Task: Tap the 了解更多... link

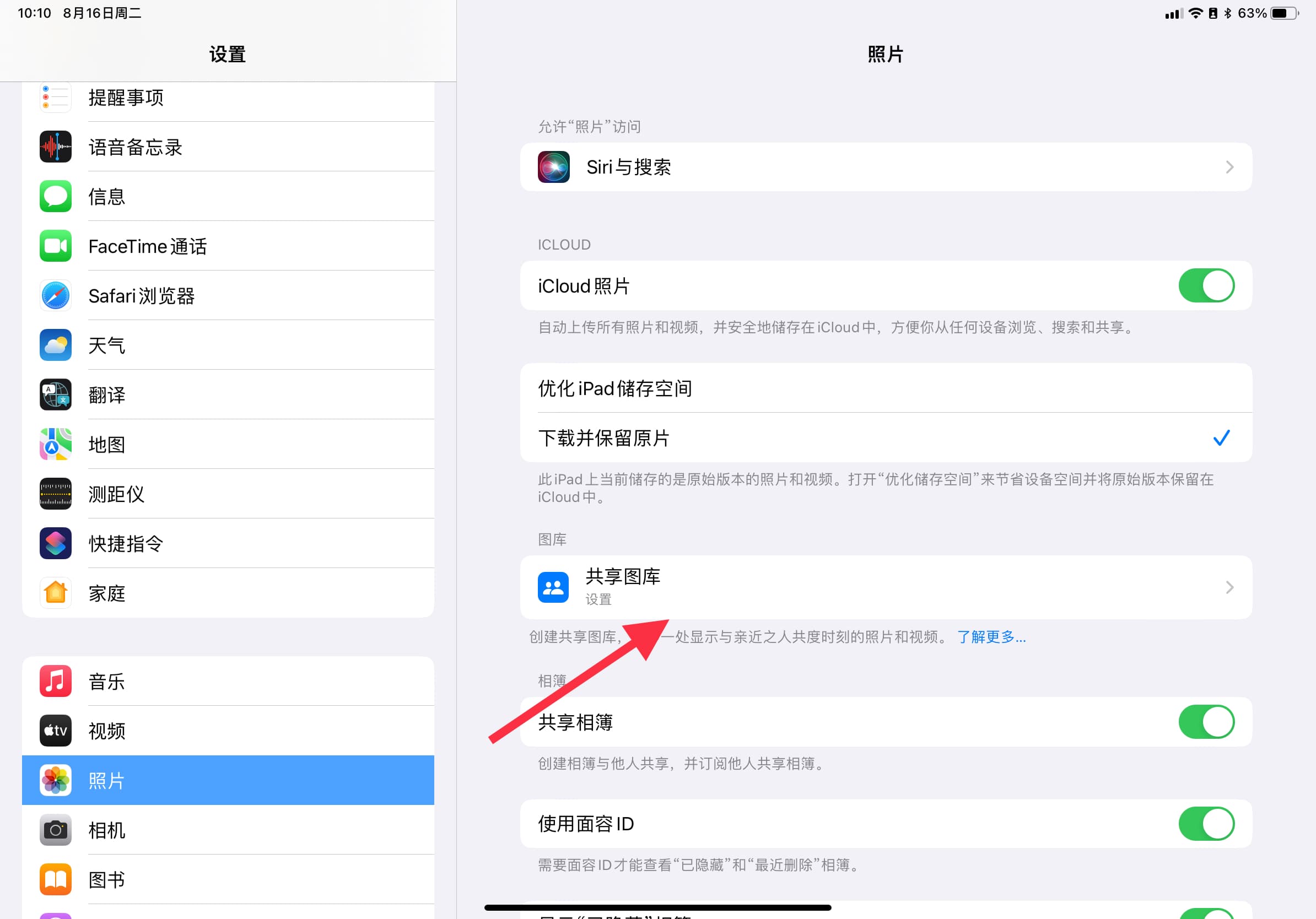Action: point(991,636)
